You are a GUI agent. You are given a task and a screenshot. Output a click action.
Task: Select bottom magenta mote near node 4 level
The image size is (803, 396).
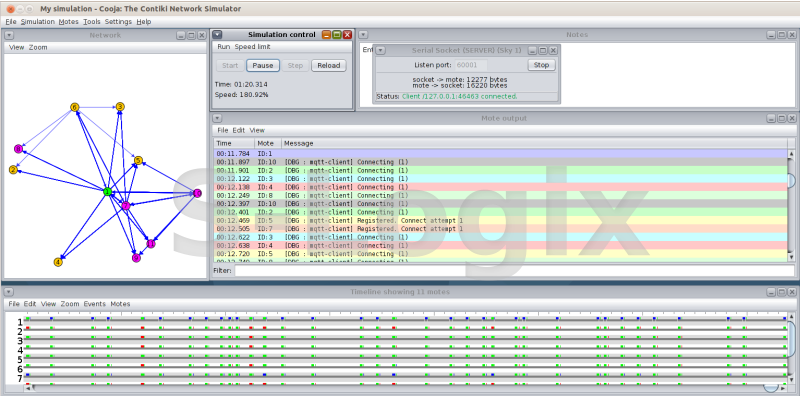(x=136, y=258)
